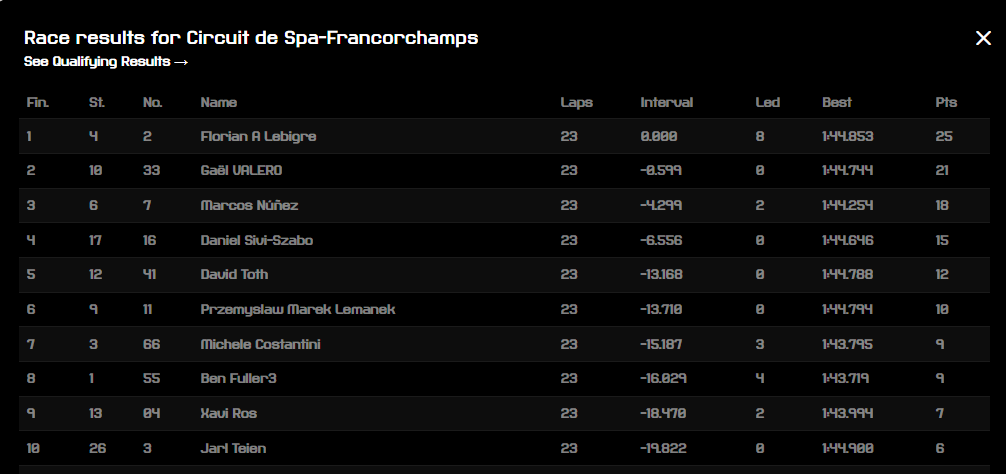Close the race results dialog
Screen dimensions: 1006x474
pos(983,38)
